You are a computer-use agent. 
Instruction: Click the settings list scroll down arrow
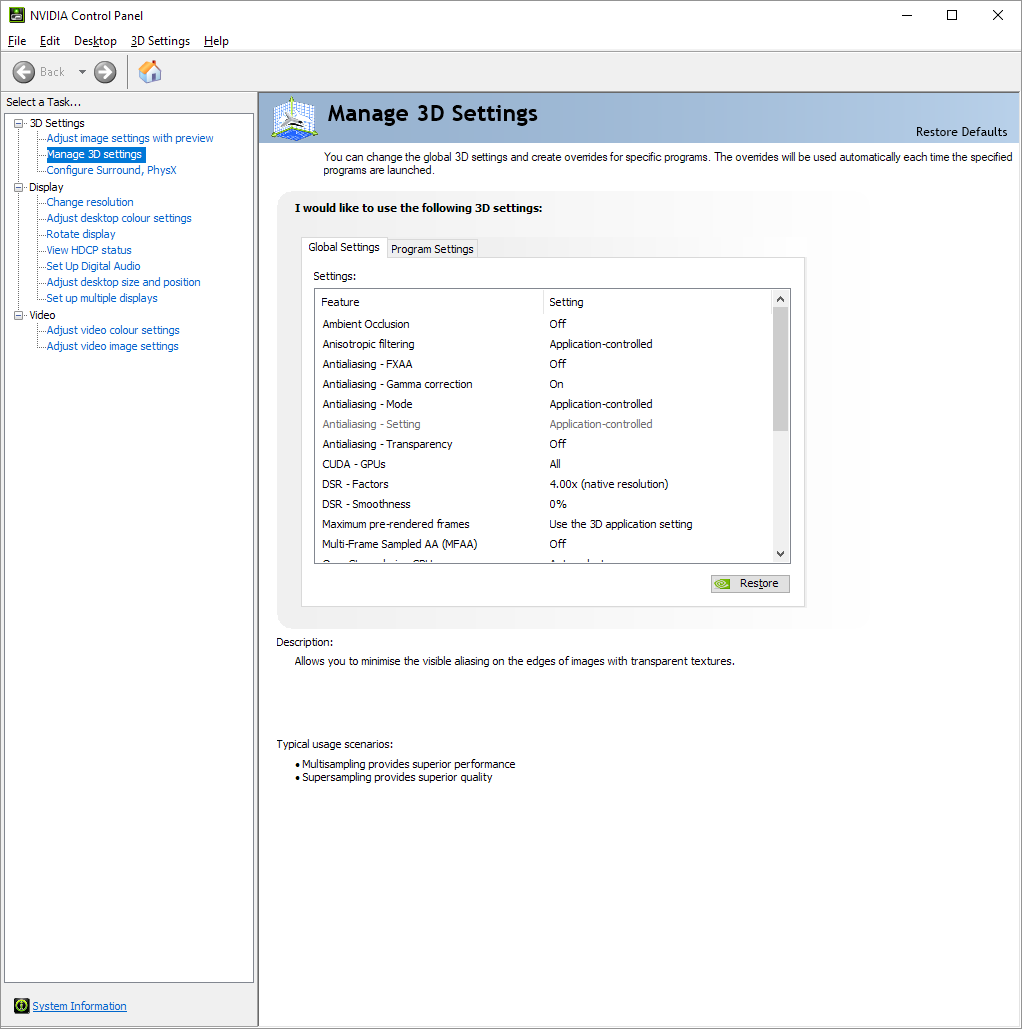[x=780, y=554]
